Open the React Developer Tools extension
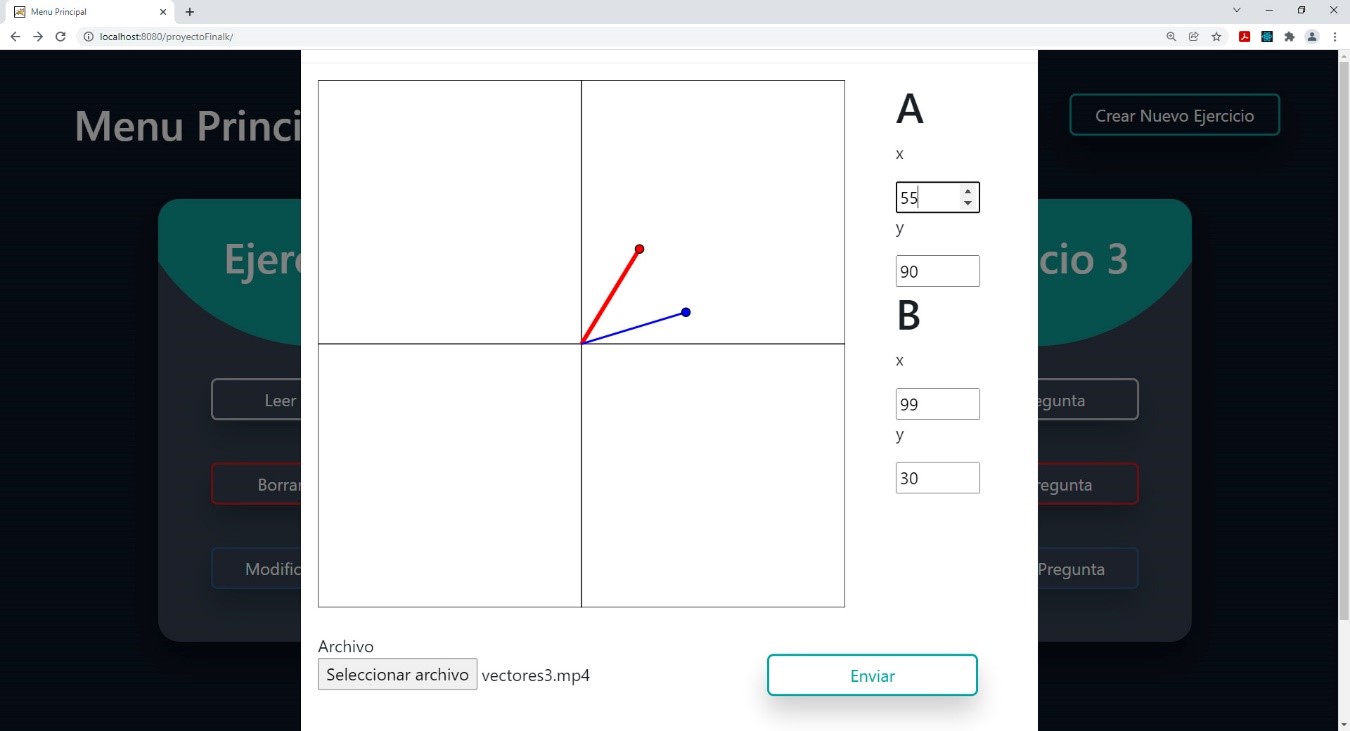This screenshot has height=731, width=1350. click(x=1267, y=37)
